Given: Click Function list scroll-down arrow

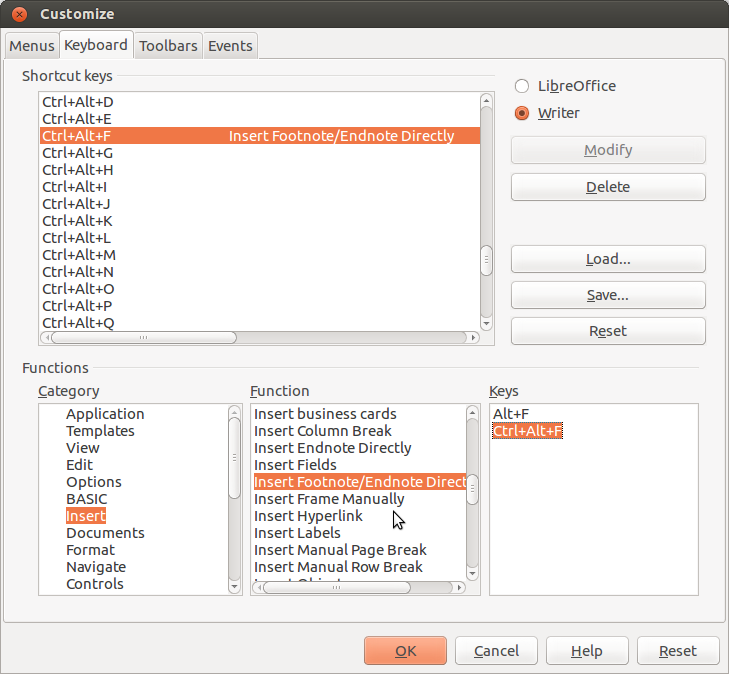Looking at the screenshot, I should point(472,574).
